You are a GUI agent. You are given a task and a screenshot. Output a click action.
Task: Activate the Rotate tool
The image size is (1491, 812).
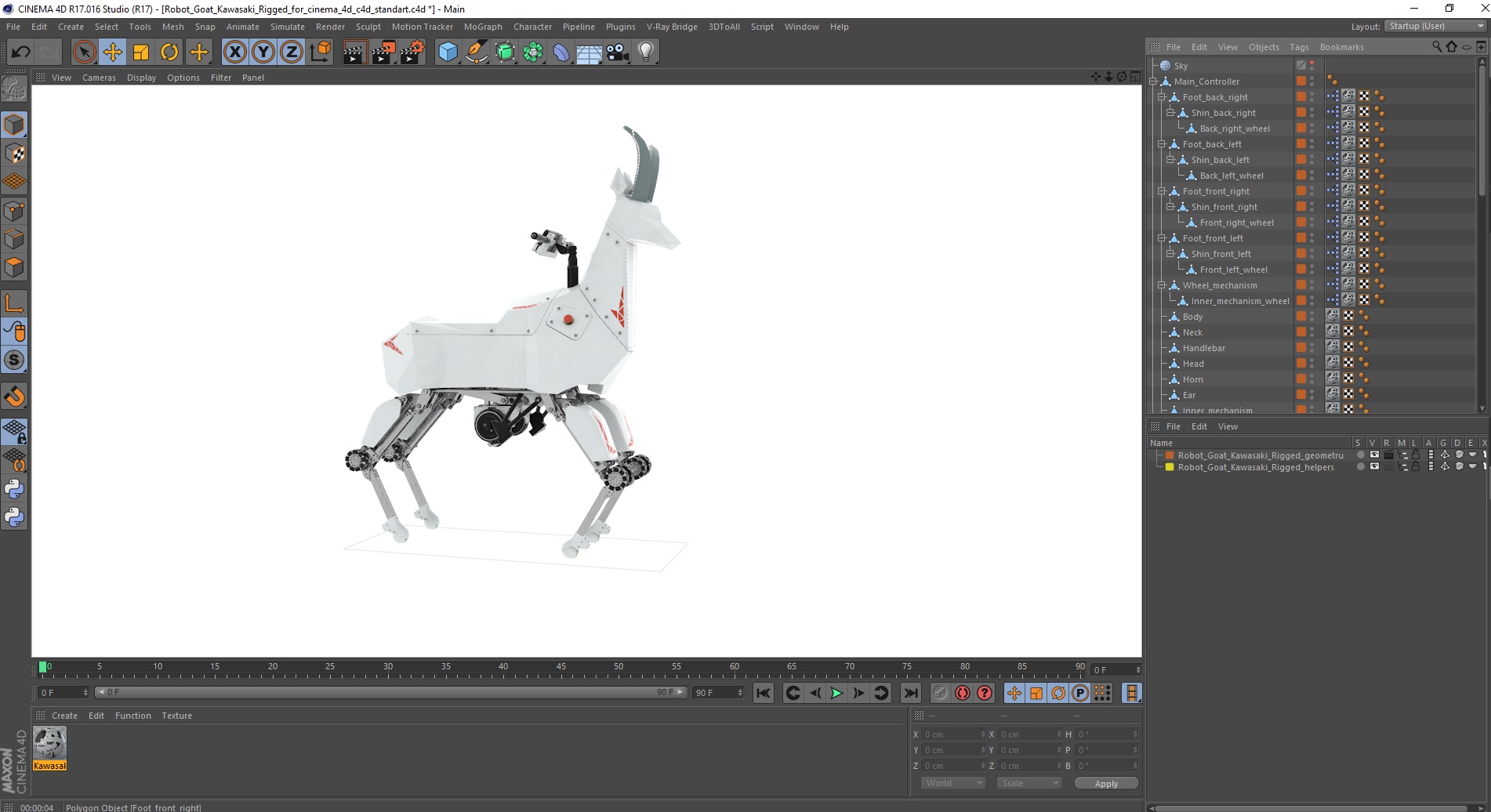coord(169,53)
